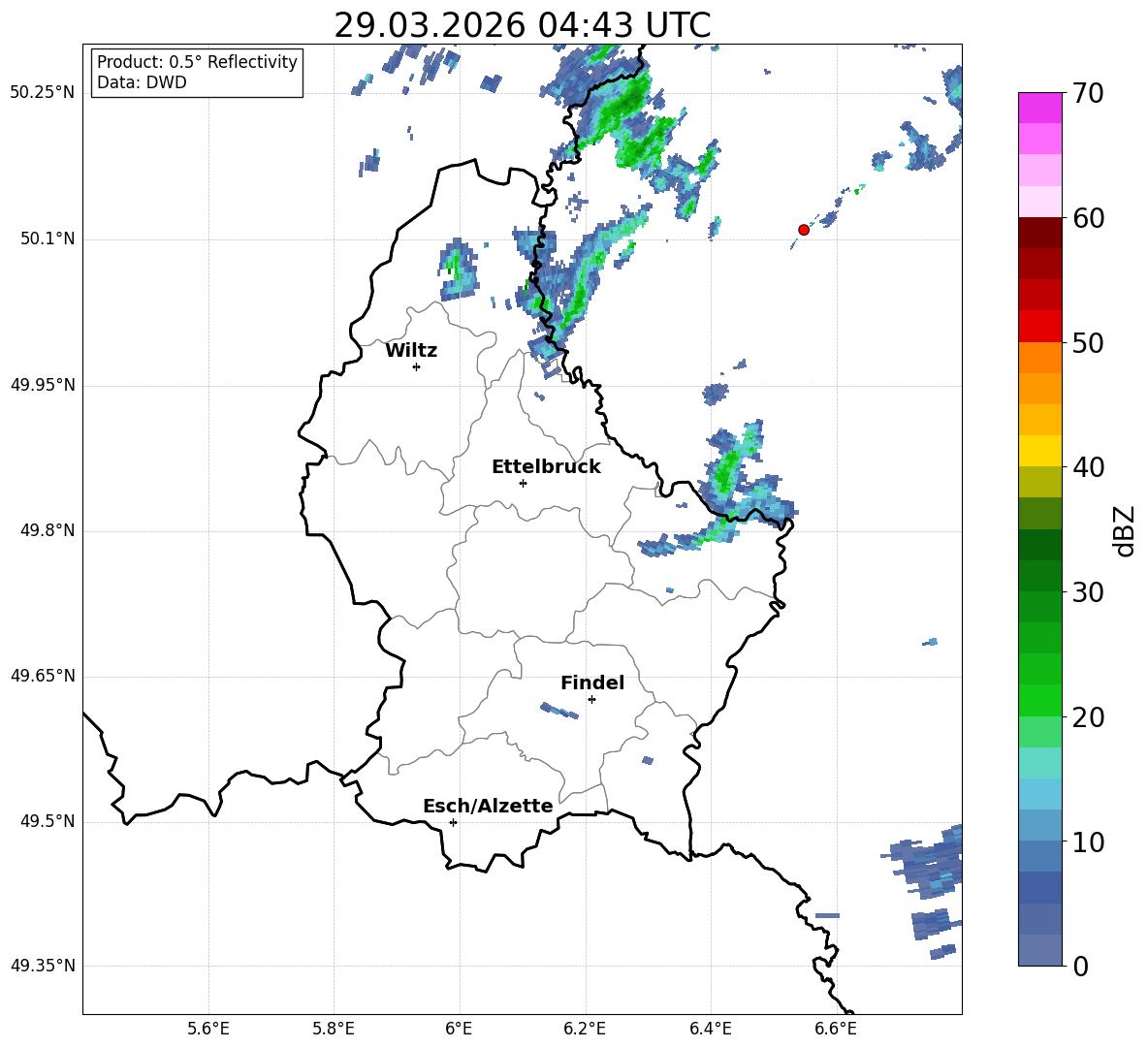
Task: Click the 5.6°E longitude label
Action: pos(208,1030)
